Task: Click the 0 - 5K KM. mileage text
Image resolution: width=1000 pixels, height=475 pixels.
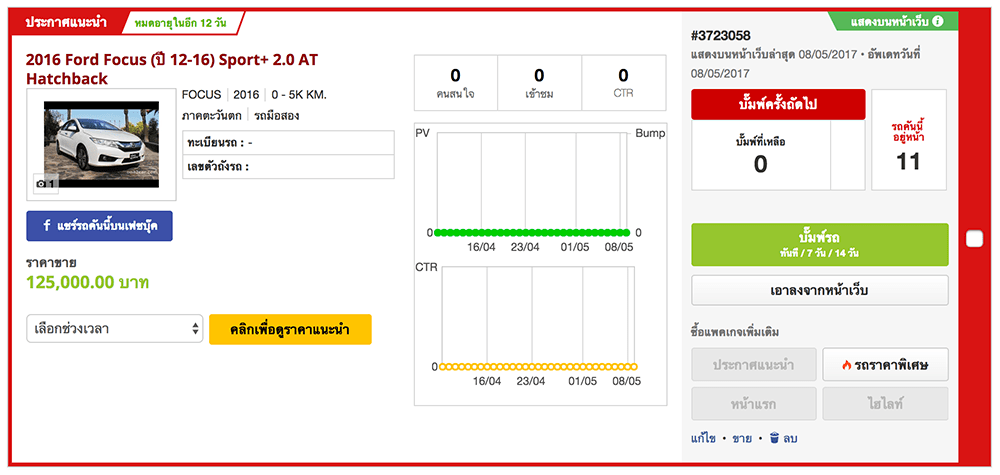Action: coord(298,95)
